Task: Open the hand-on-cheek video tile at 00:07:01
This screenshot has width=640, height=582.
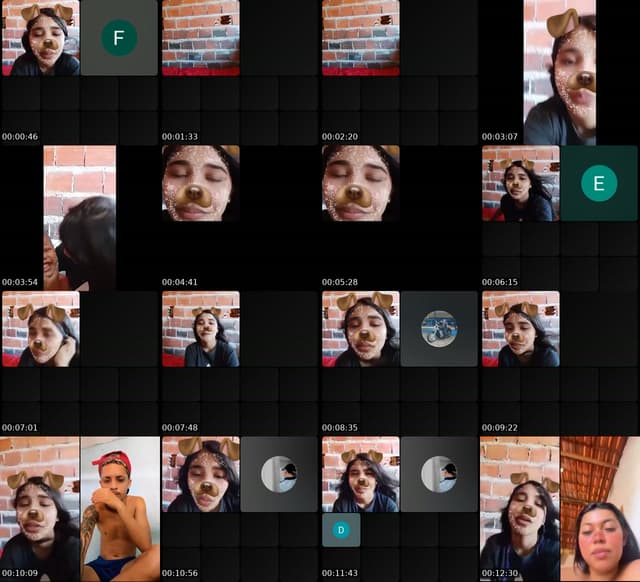Action: tap(41, 329)
